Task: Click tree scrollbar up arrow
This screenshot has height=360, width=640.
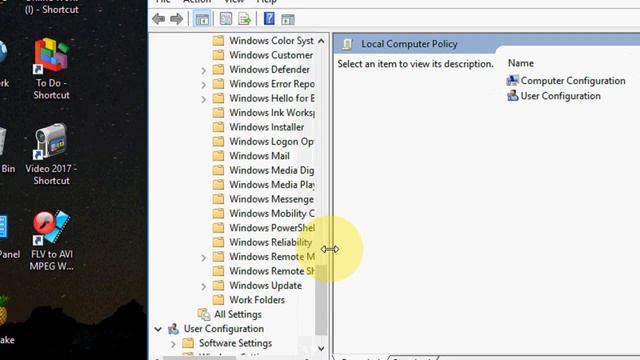Action: click(321, 41)
